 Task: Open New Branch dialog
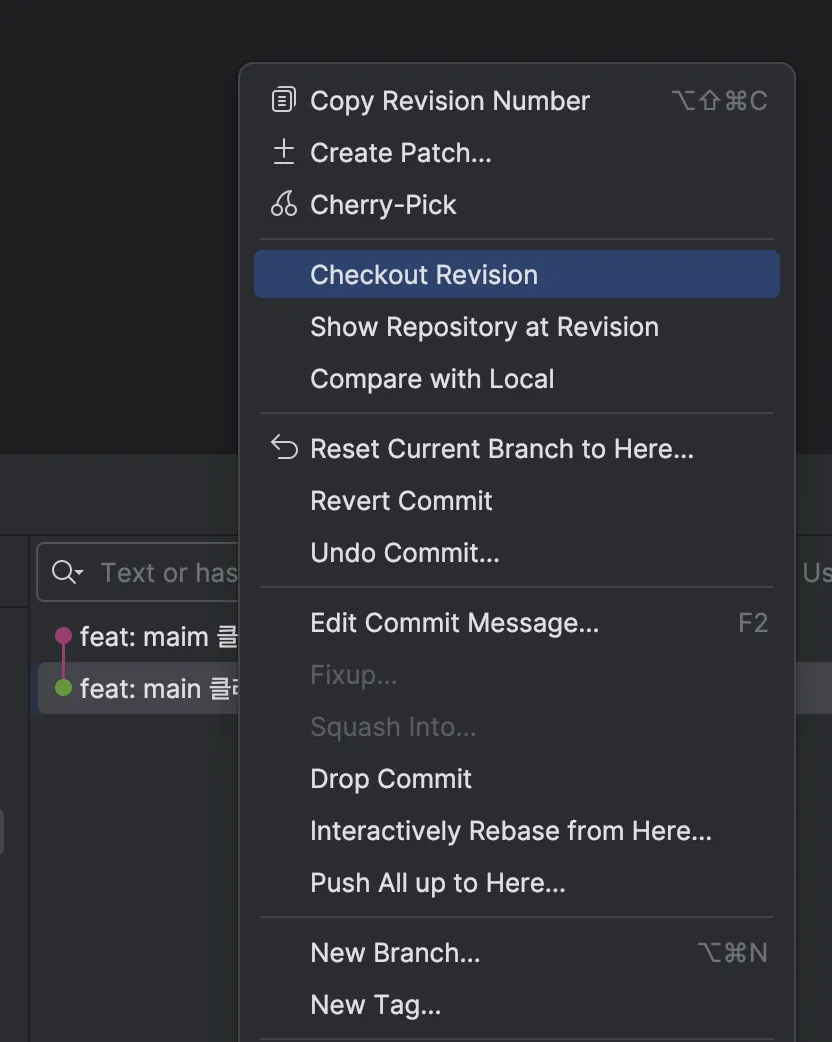pos(395,953)
